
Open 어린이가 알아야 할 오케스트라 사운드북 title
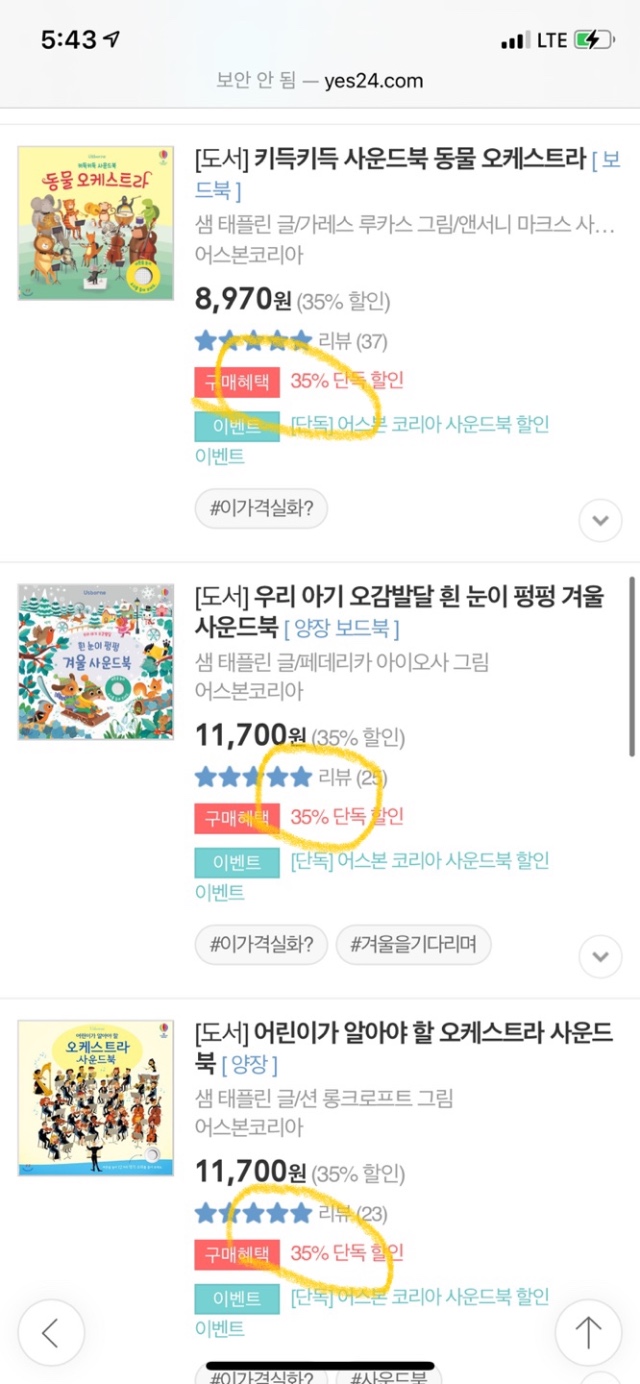point(400,1035)
